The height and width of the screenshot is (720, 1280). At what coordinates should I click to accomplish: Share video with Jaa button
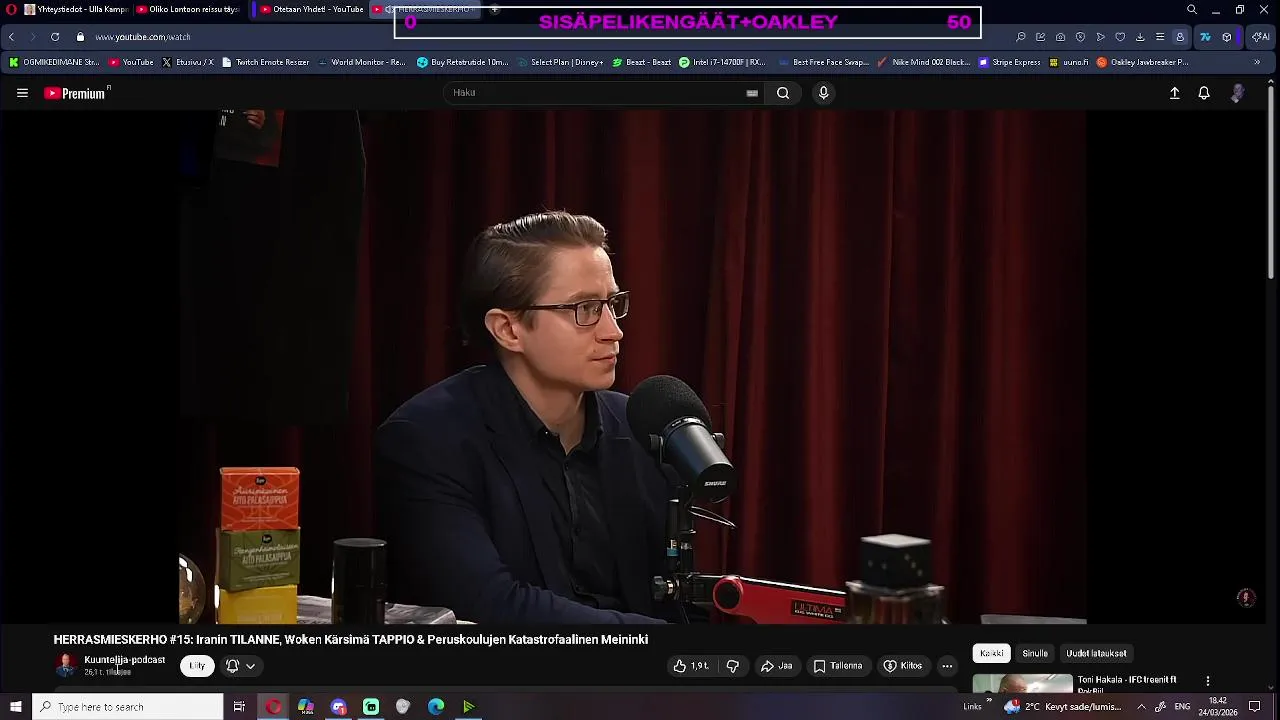tap(777, 666)
